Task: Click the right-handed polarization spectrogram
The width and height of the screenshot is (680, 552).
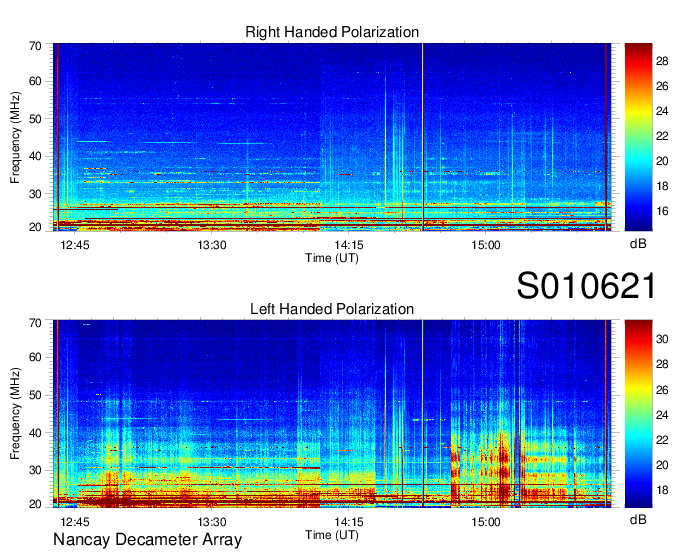Action: [332, 137]
